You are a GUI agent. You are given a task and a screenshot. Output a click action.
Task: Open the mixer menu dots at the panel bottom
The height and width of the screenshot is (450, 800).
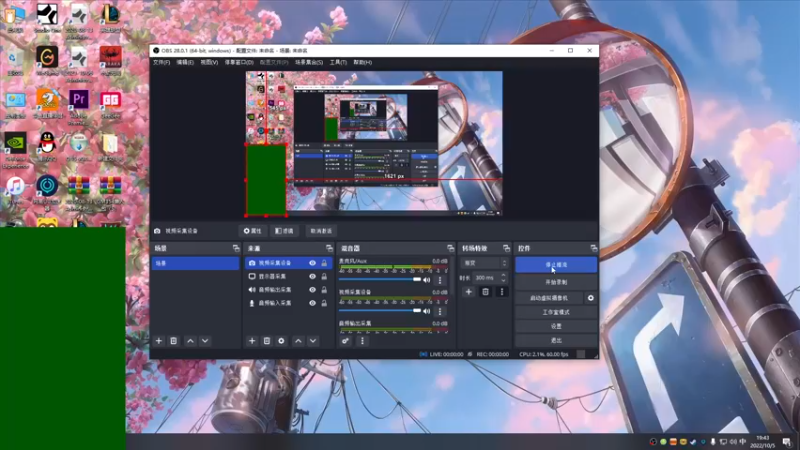362,341
